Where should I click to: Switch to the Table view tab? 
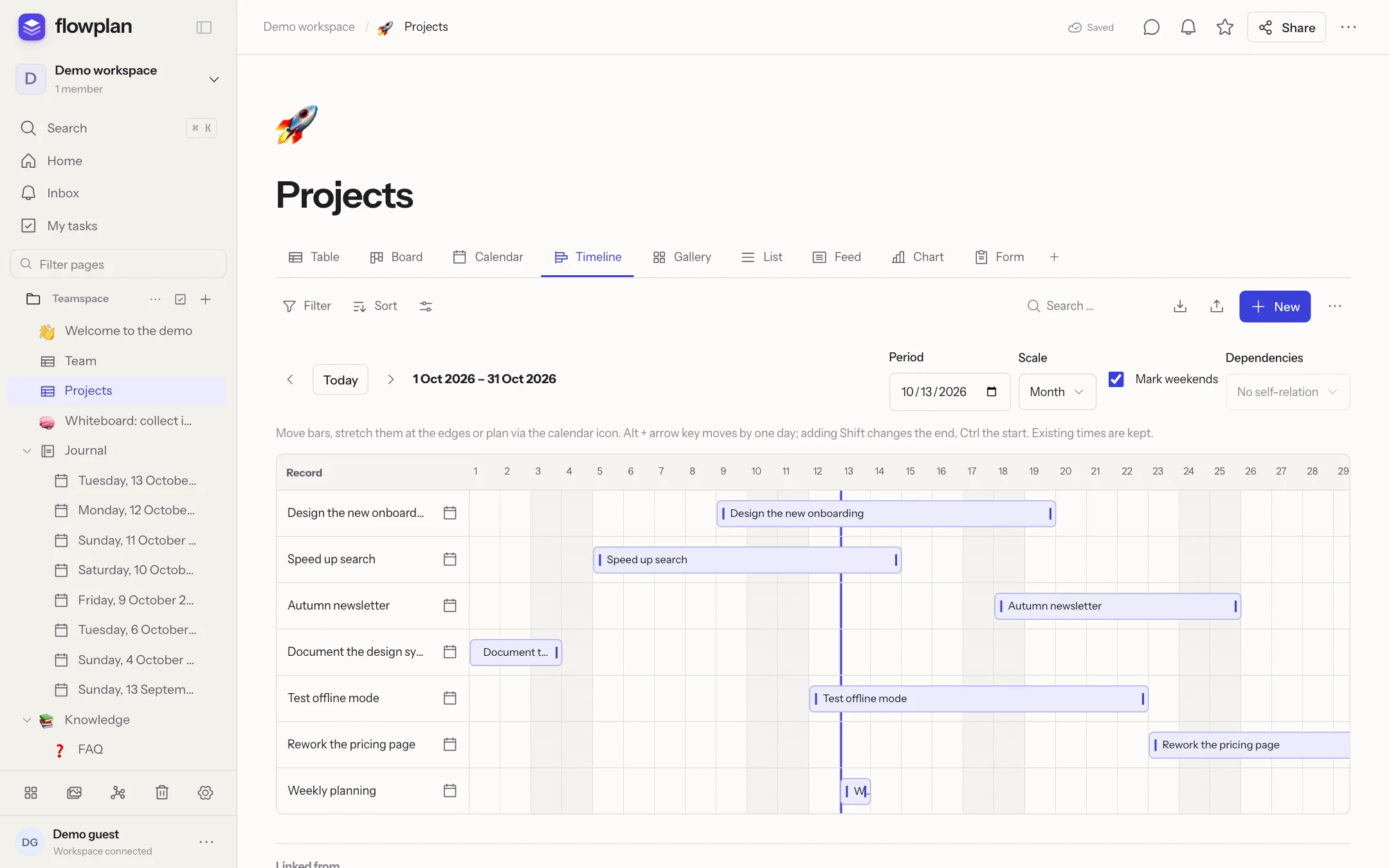[314, 257]
